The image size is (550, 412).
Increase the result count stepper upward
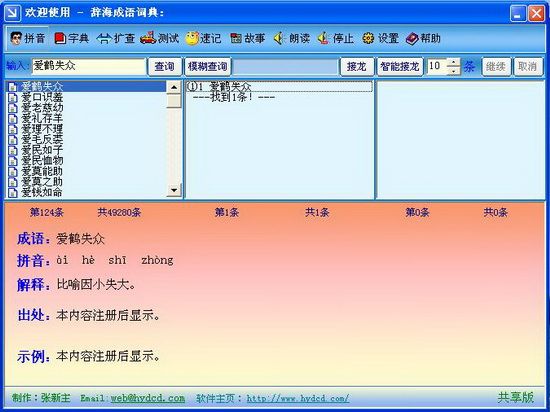click(454, 62)
